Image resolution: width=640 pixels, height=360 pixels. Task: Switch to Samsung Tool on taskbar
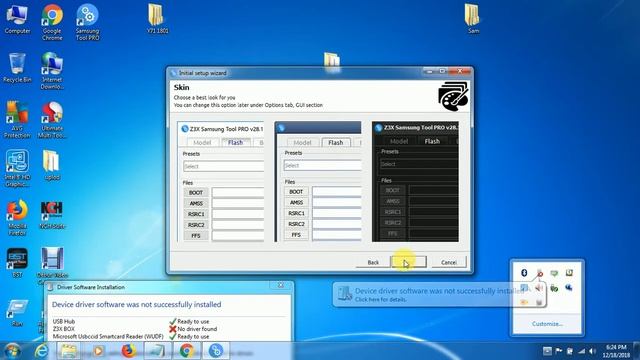coord(216,351)
